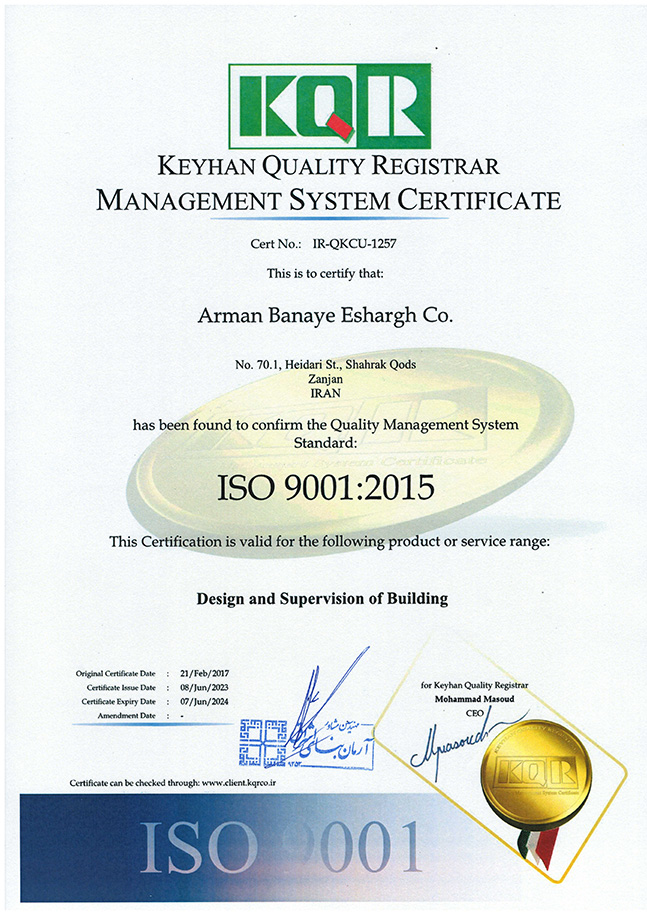Screen dimensions: 647x915
Task: Click the name 'Mohammad Masoud'
Action: pos(474,699)
